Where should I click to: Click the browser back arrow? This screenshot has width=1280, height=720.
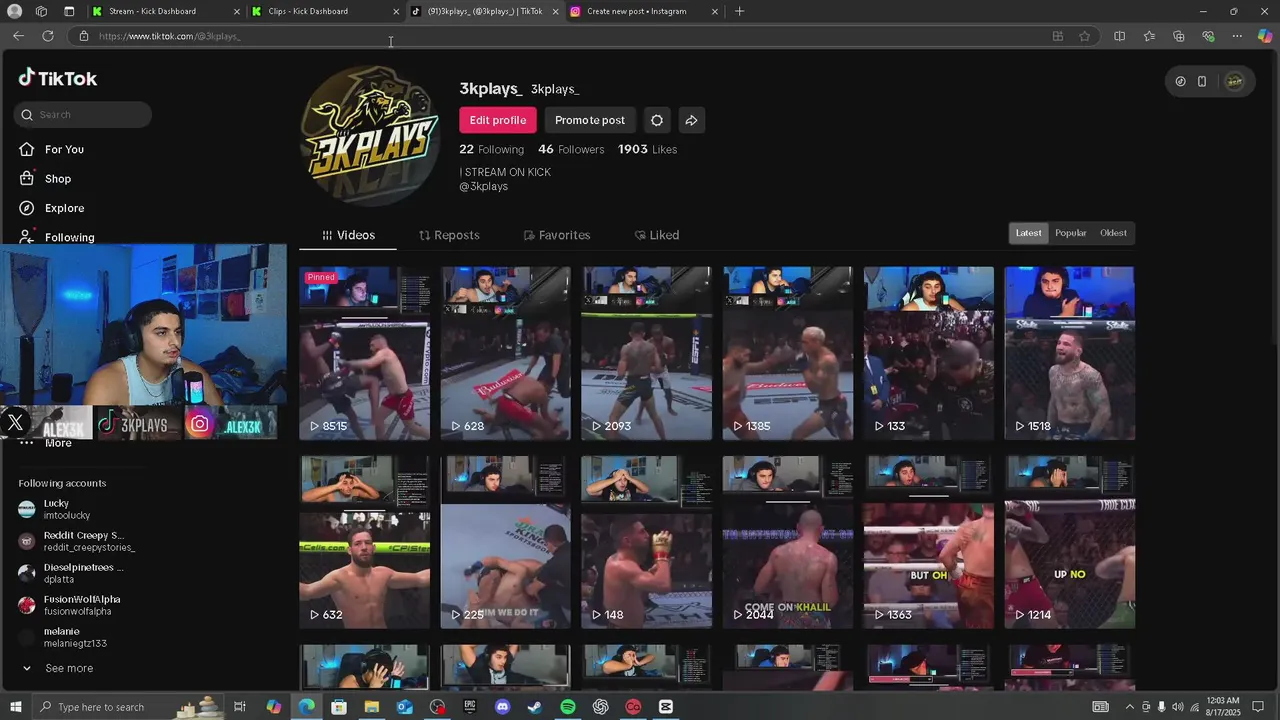pyautogui.click(x=18, y=36)
